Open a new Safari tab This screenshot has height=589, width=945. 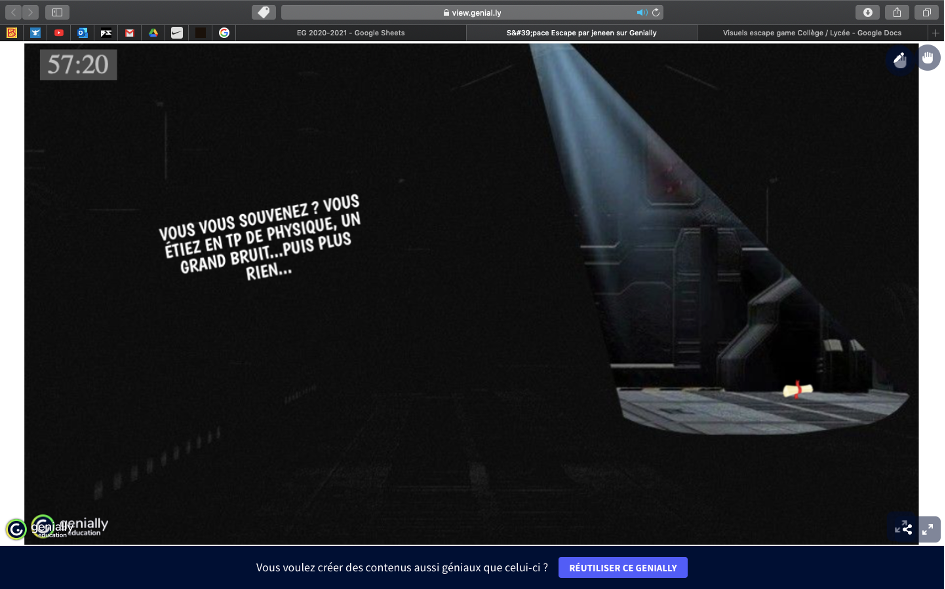[936, 33]
